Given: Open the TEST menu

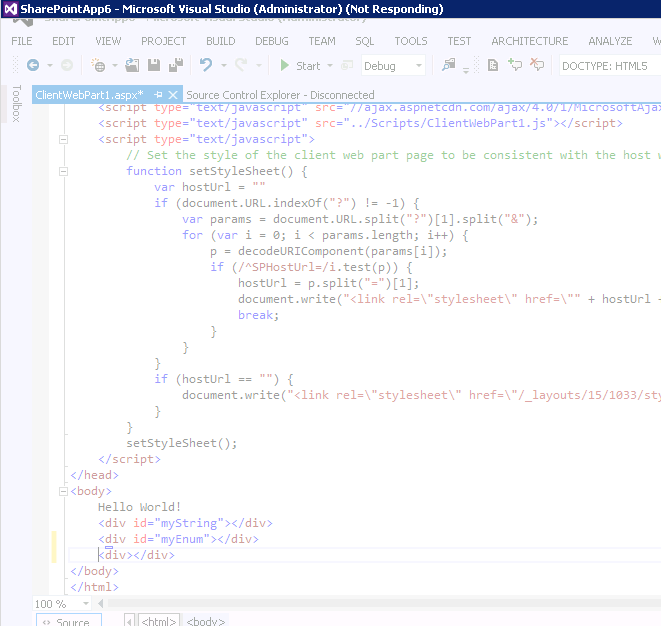Looking at the screenshot, I should (459, 41).
